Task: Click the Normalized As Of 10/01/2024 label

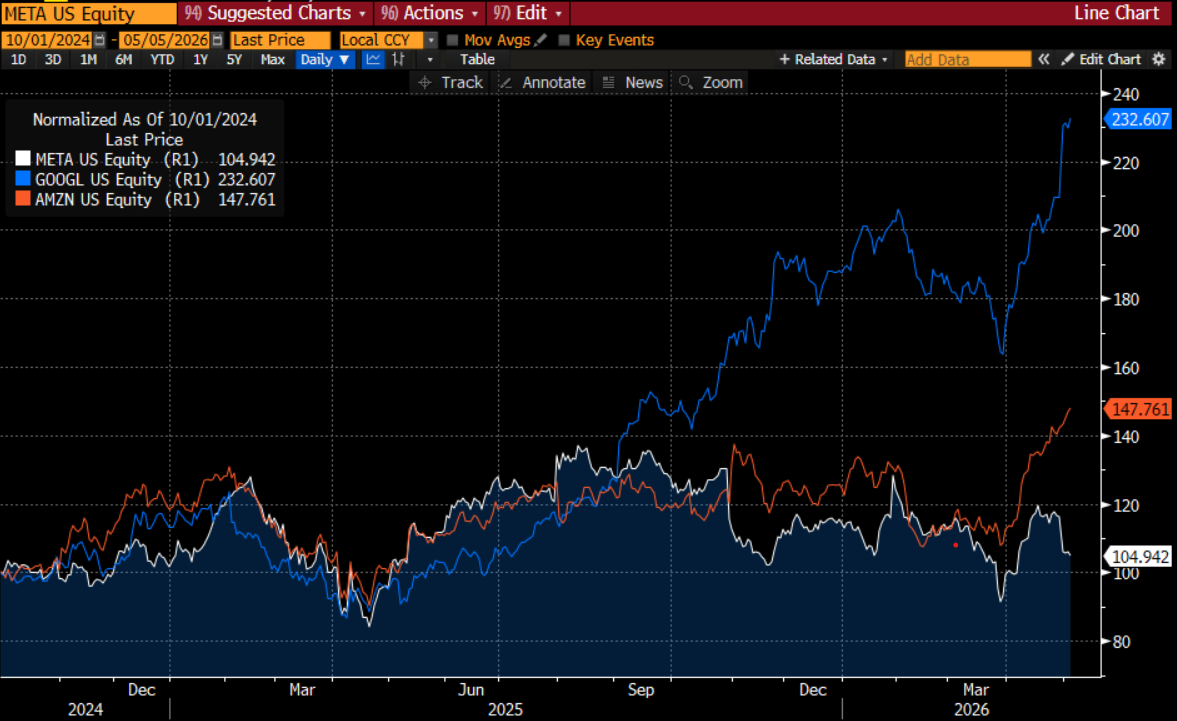Action: click(x=145, y=119)
